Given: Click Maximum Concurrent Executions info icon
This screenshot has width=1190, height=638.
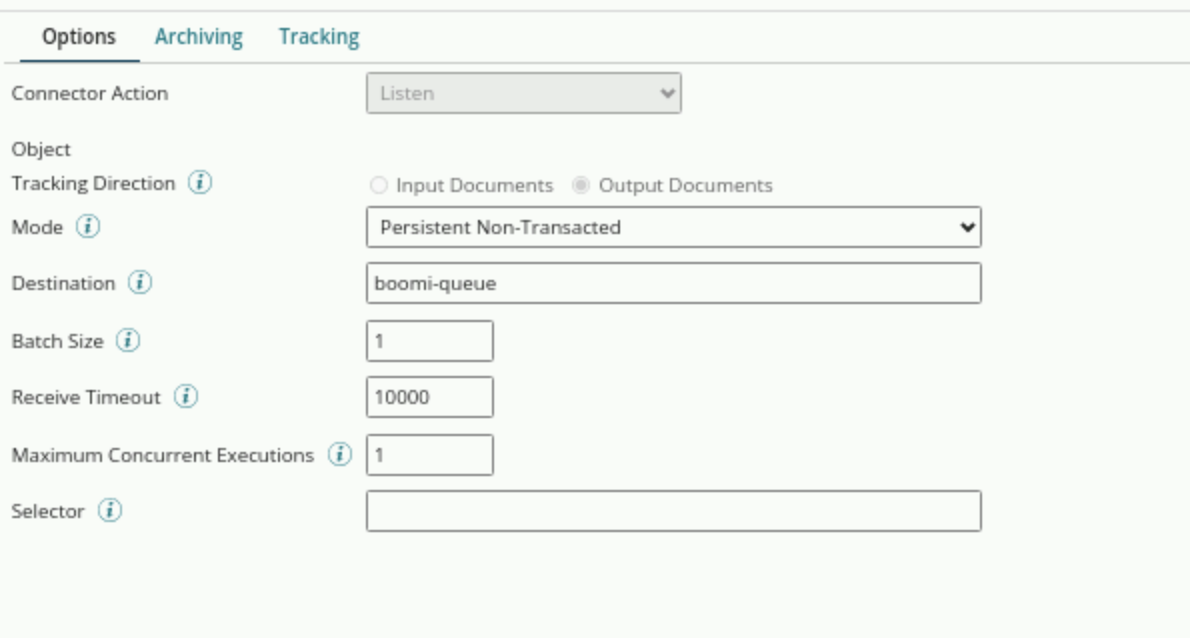Looking at the screenshot, I should coord(340,455).
